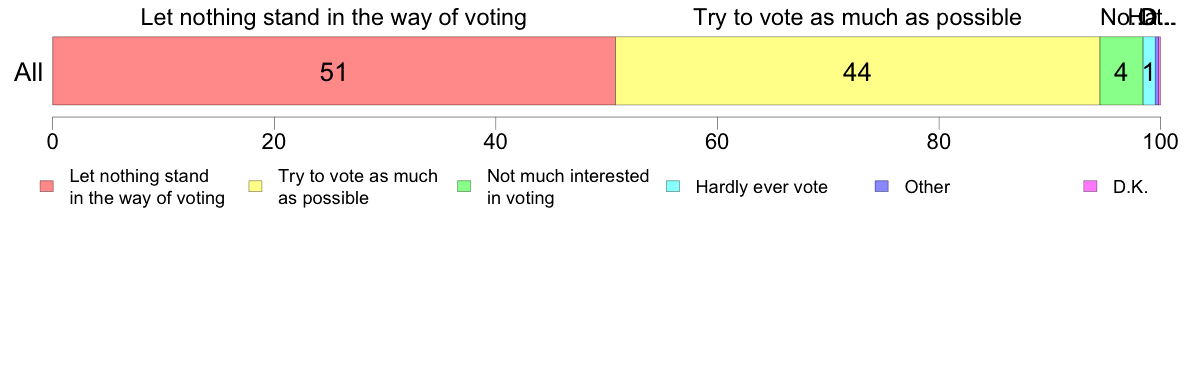Click the axis tick label 60

(717, 142)
